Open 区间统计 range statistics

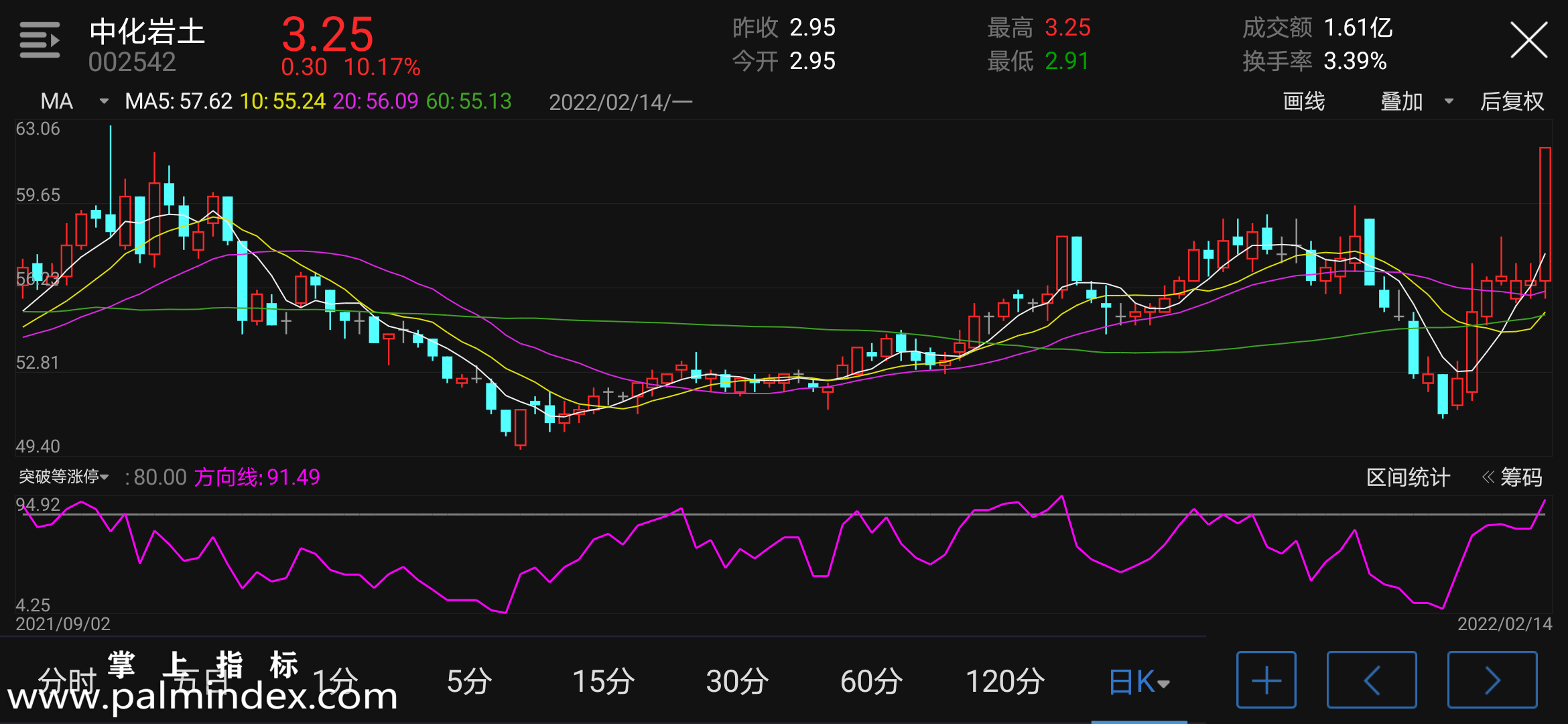point(1408,477)
